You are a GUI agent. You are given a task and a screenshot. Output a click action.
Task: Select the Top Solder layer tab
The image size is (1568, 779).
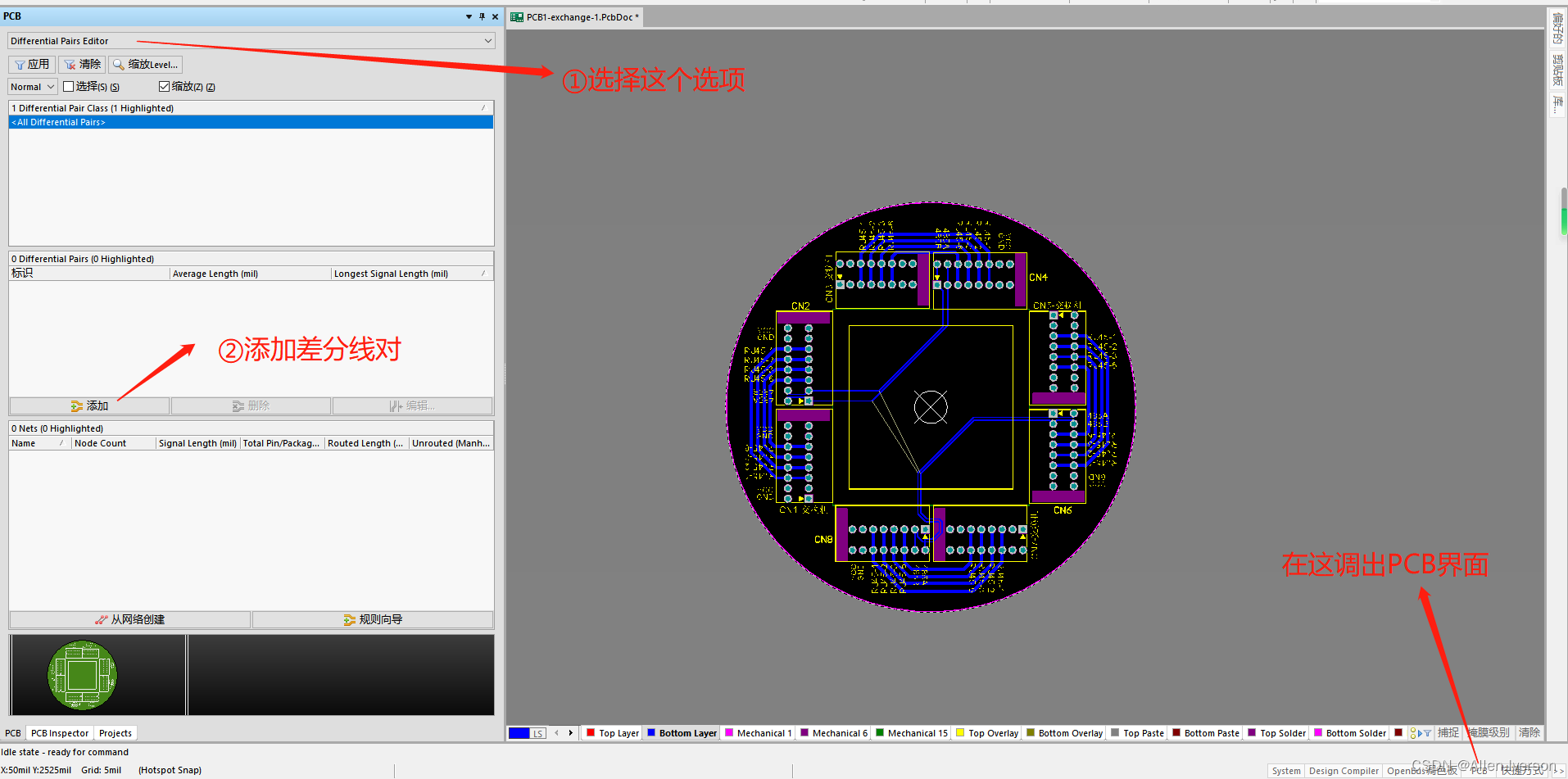tap(1276, 733)
